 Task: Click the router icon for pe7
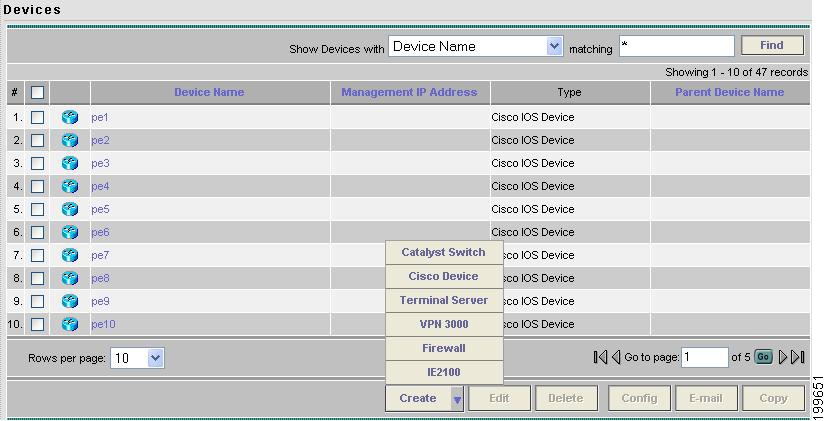pyautogui.click(x=70, y=255)
